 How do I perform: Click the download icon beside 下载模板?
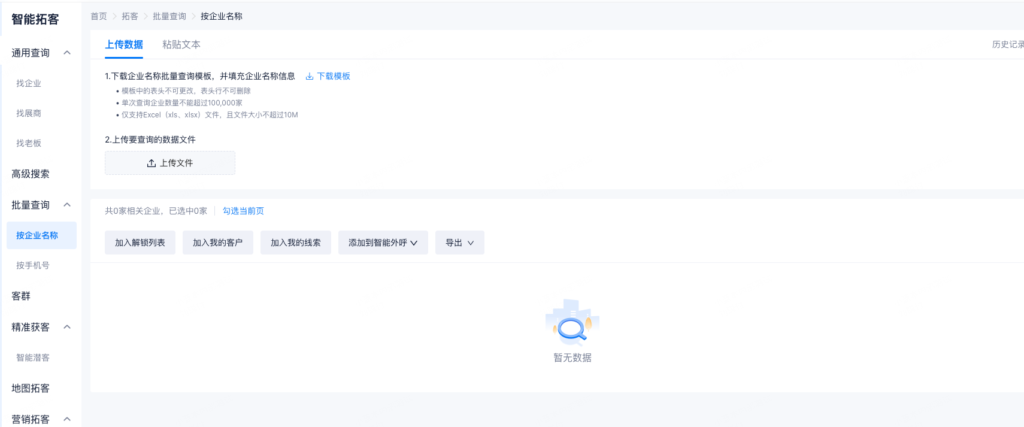pos(310,76)
